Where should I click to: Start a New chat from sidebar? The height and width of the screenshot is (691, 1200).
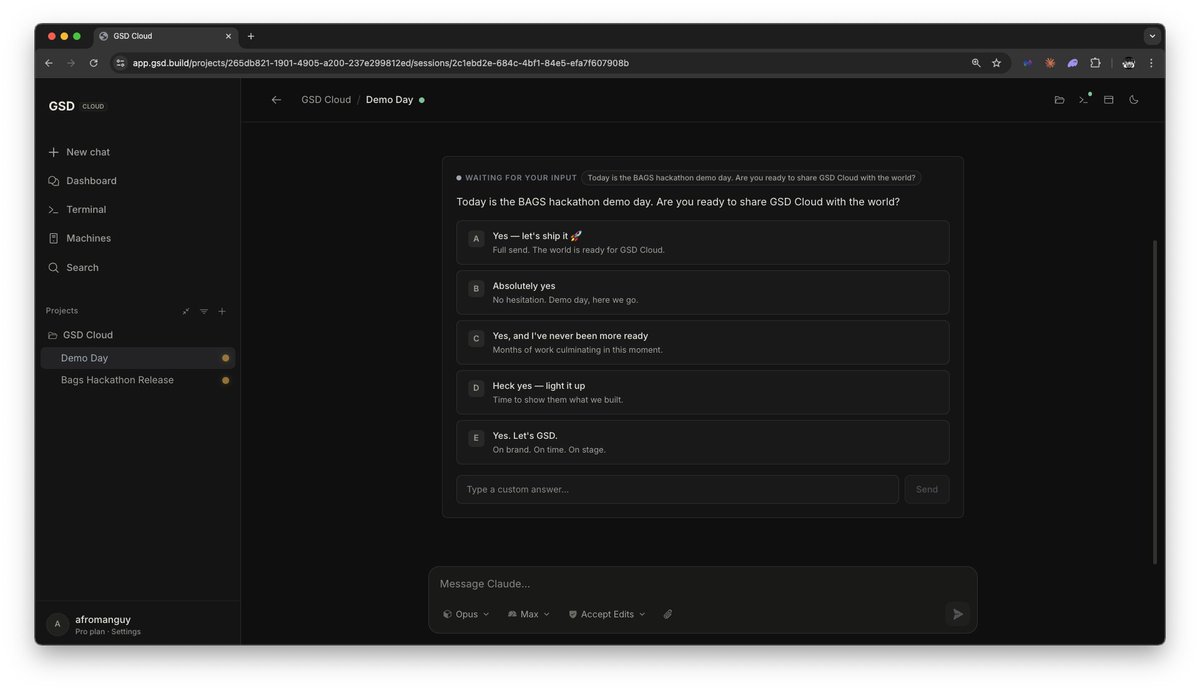click(x=79, y=152)
